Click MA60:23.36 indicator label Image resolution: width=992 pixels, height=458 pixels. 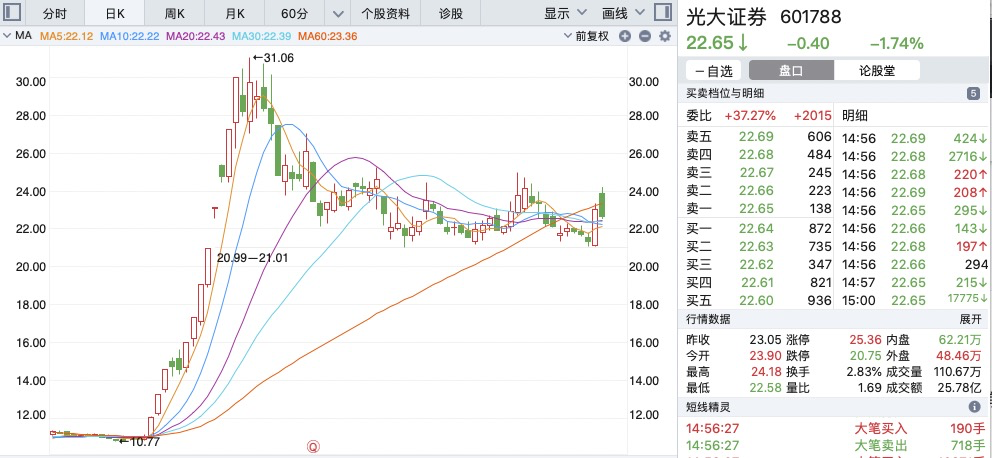coord(328,37)
